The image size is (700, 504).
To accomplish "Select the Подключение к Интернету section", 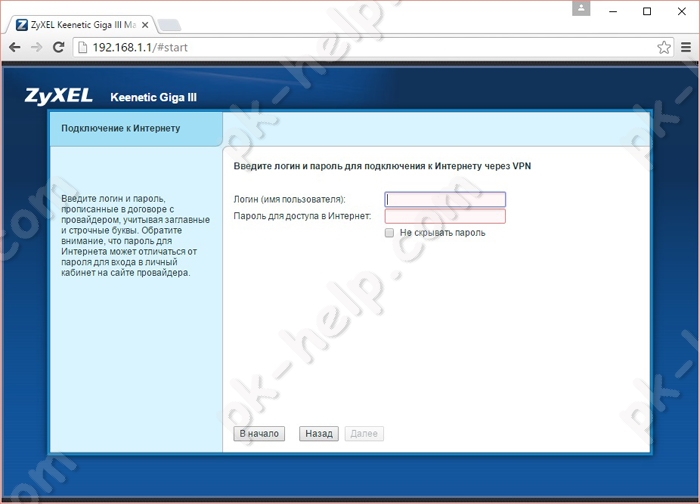I will point(136,129).
